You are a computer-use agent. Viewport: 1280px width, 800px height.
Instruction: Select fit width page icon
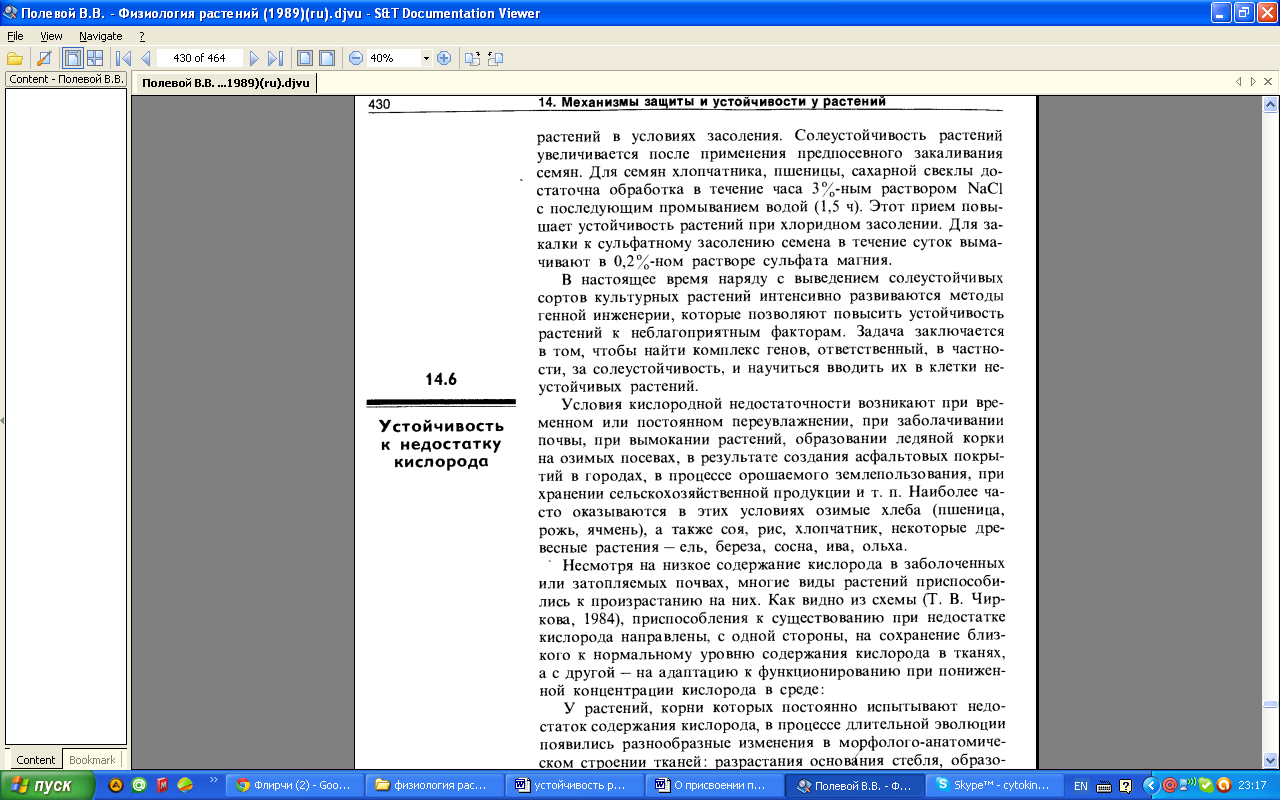(x=305, y=58)
